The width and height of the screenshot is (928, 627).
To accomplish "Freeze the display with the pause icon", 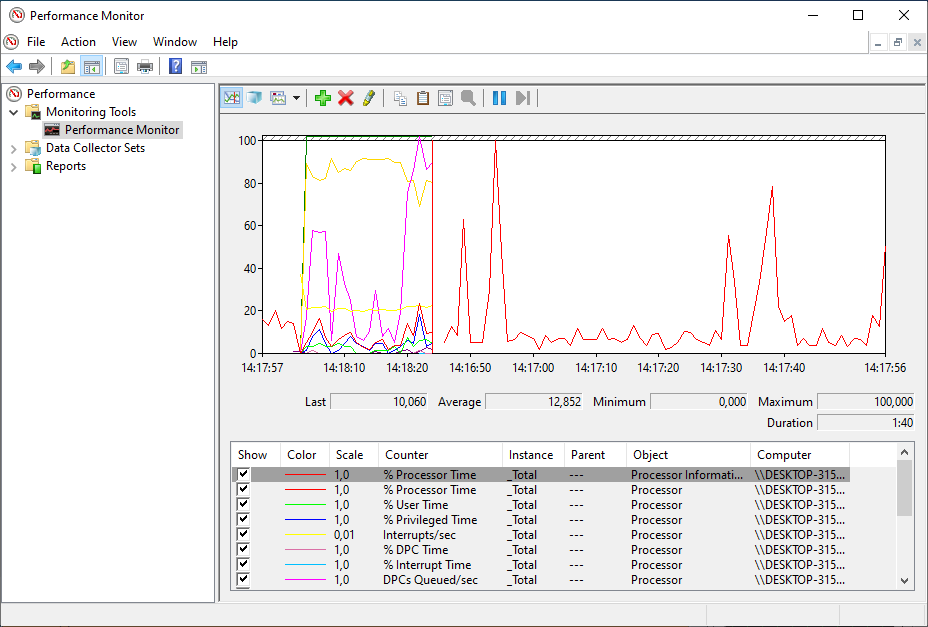I will tap(496, 97).
